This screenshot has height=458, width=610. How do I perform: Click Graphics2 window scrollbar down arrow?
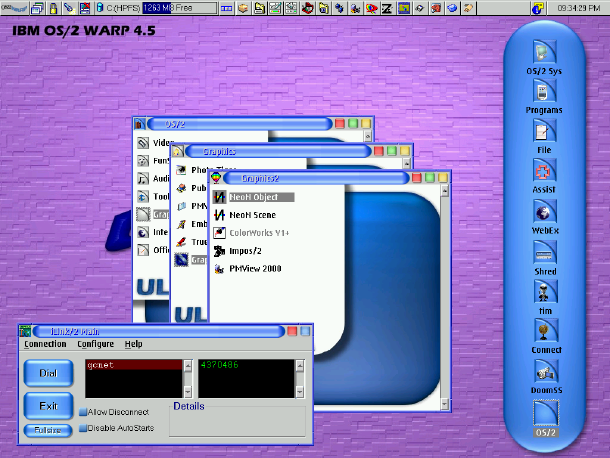445,405
